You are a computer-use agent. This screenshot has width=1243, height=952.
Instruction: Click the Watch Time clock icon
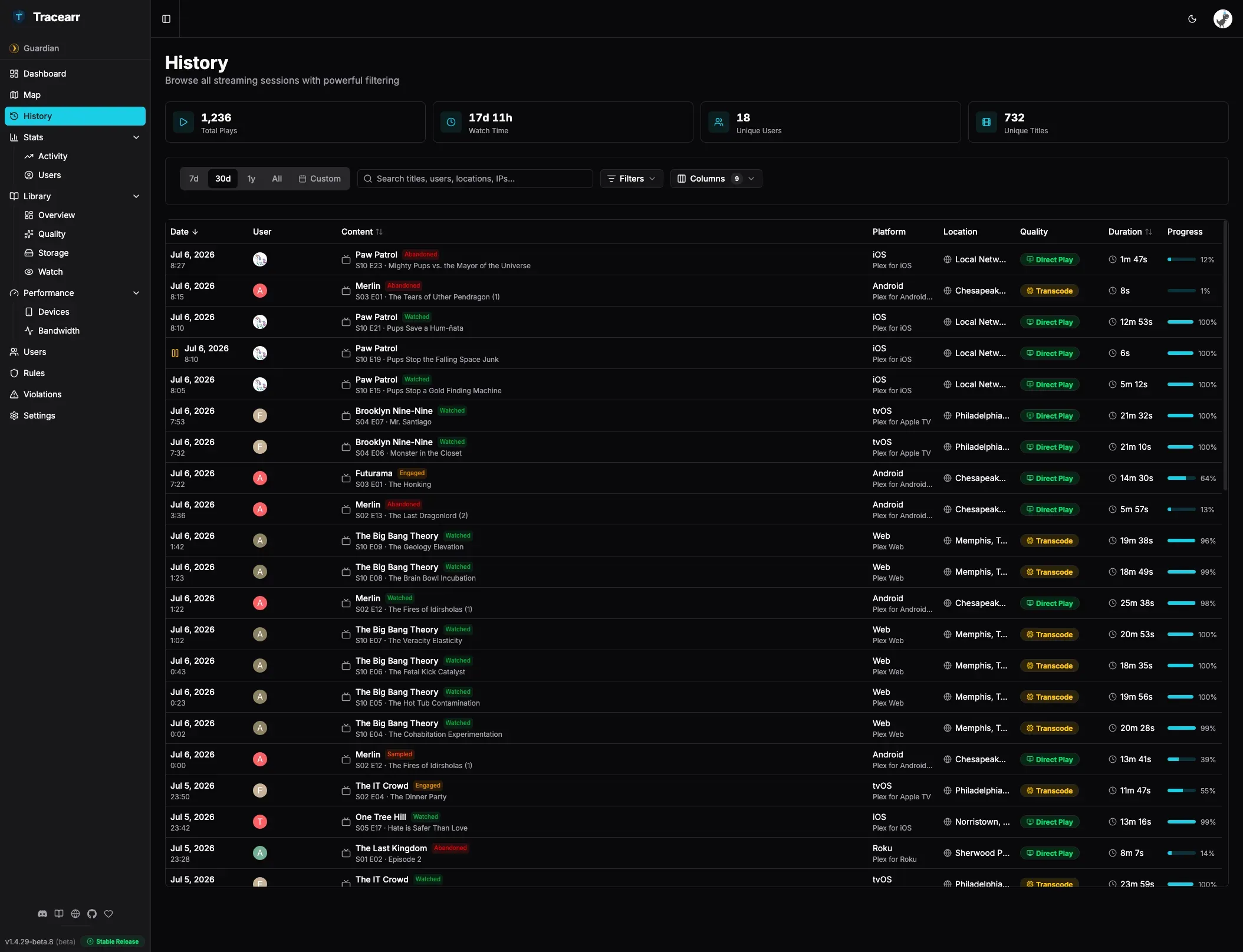click(x=451, y=122)
